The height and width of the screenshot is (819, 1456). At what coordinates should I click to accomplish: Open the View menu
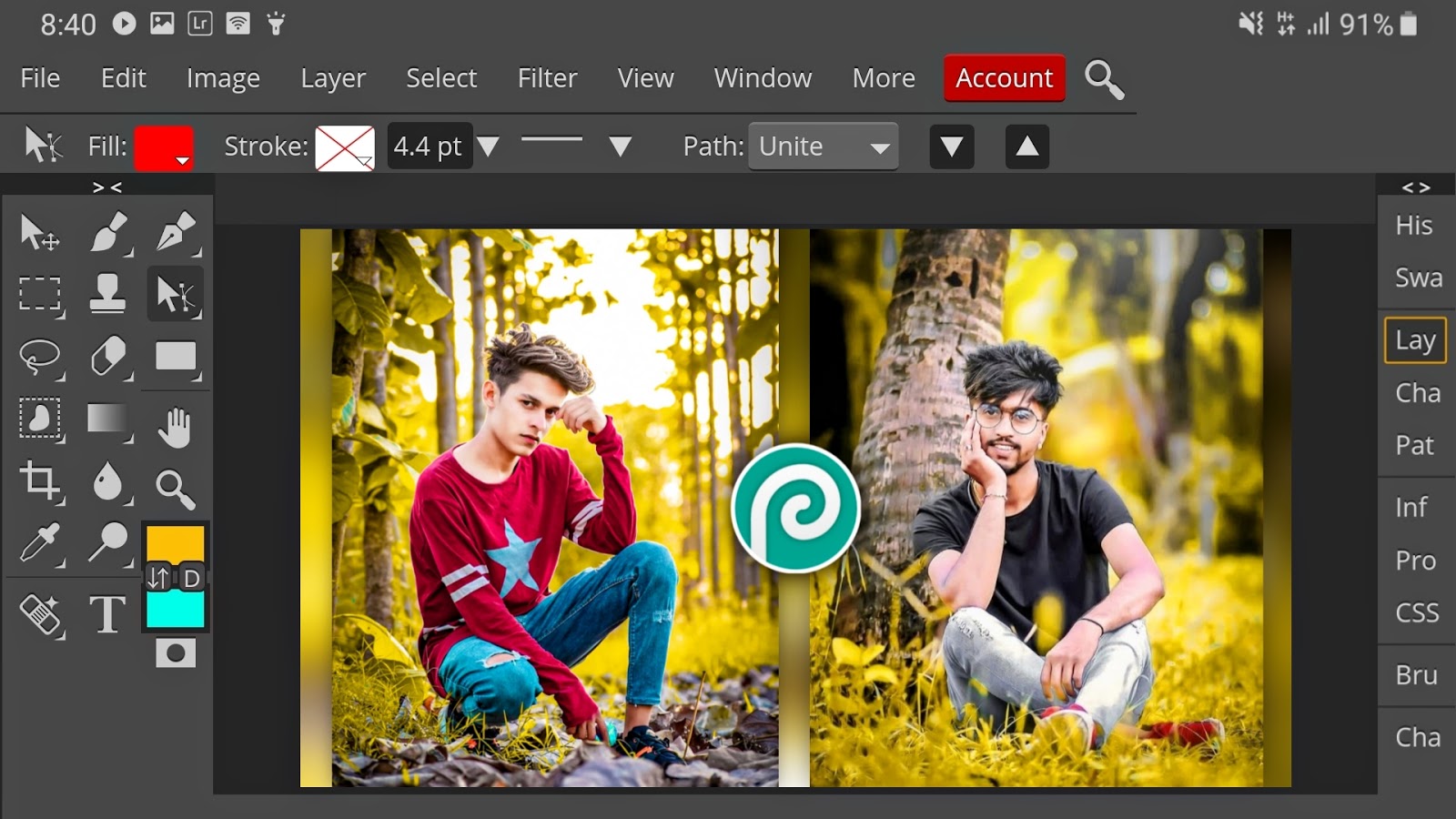(x=646, y=78)
